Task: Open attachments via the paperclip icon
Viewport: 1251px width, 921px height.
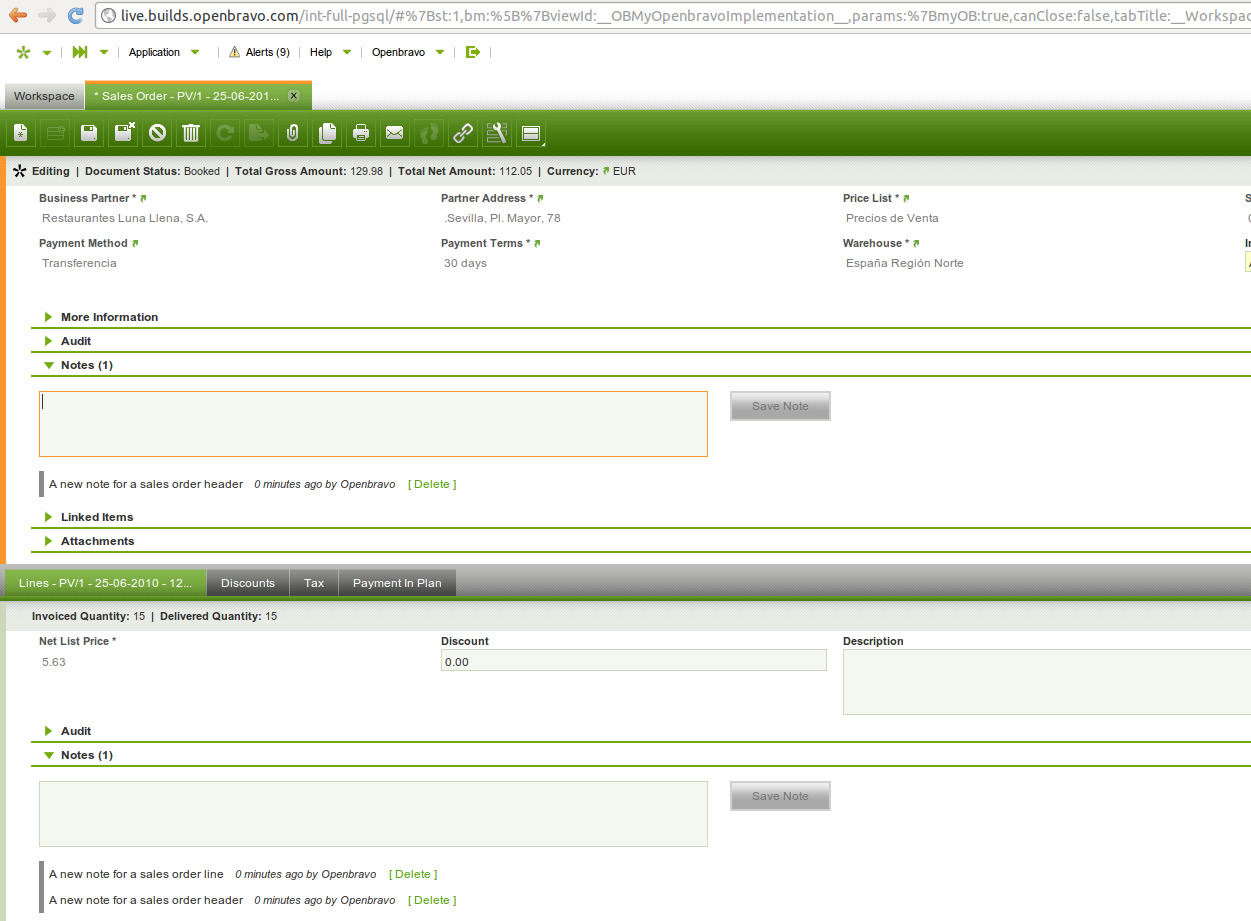Action: pyautogui.click(x=292, y=132)
